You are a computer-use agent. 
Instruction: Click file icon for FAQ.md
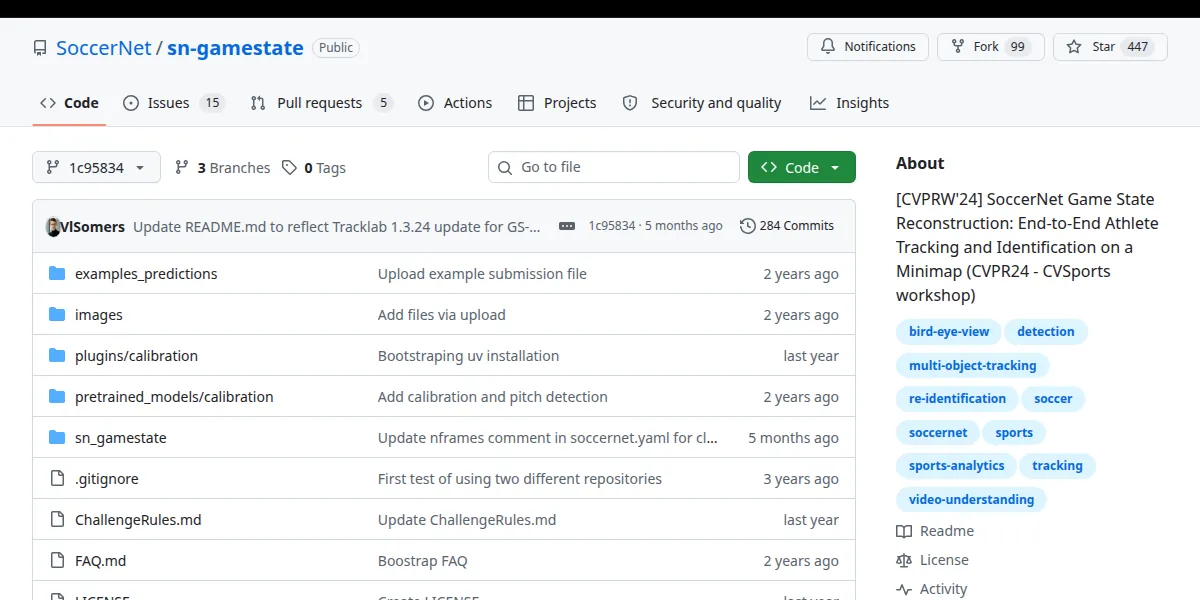tap(57, 561)
